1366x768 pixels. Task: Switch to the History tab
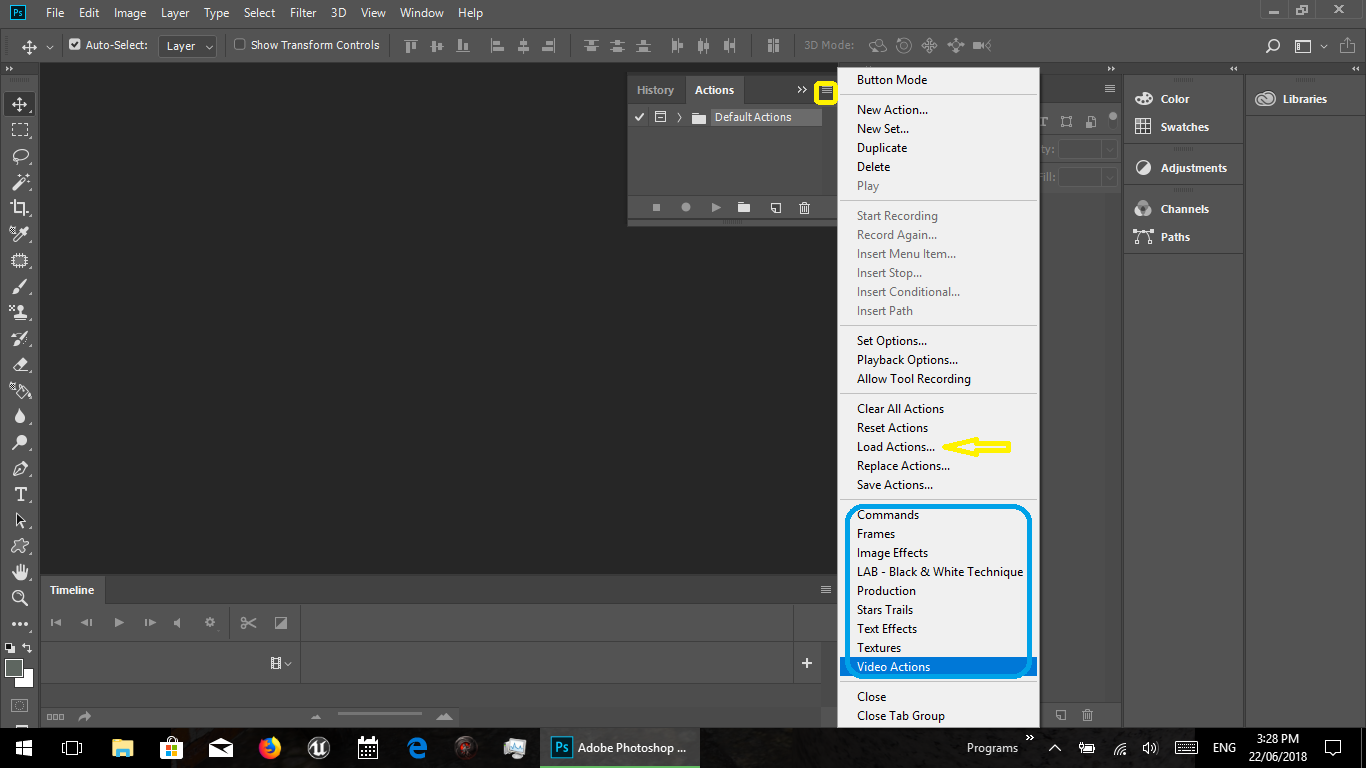(656, 89)
